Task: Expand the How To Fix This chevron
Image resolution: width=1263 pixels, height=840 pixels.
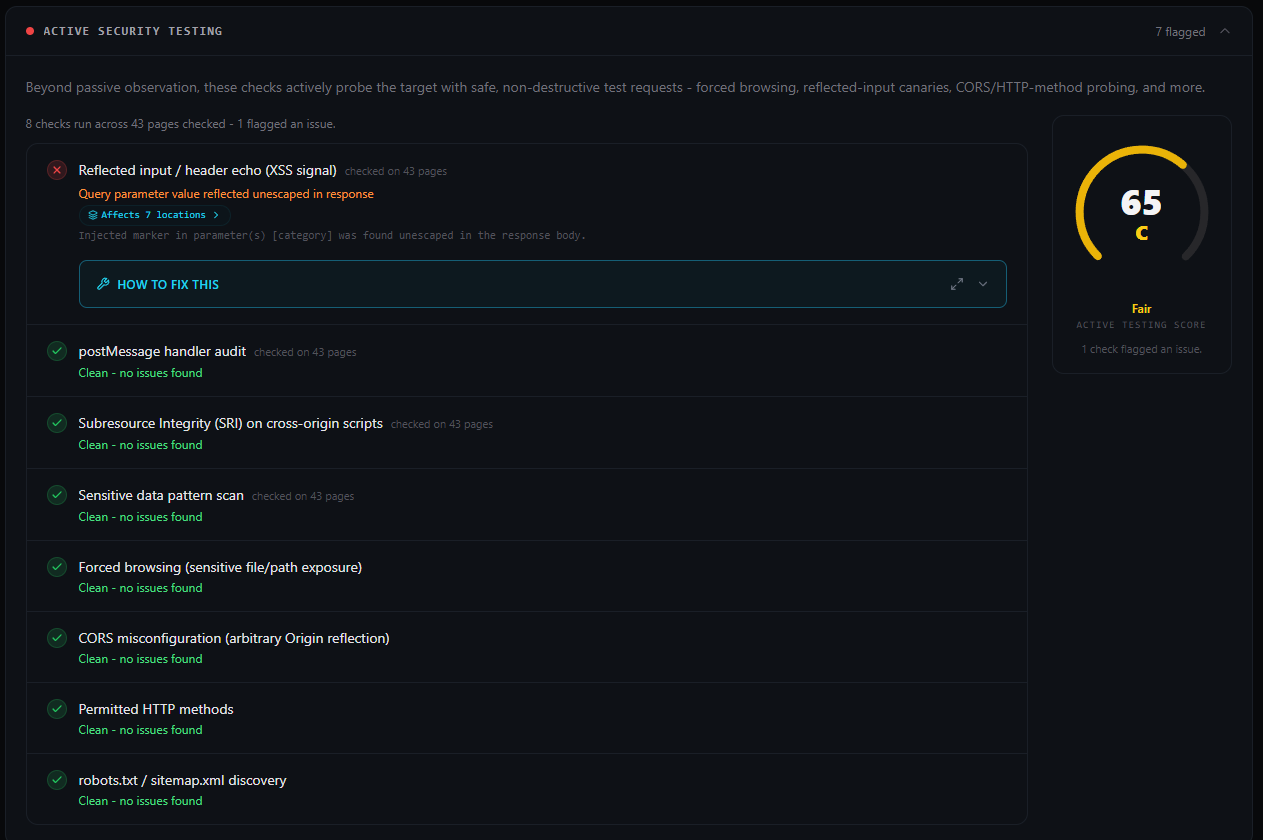Action: pos(983,284)
